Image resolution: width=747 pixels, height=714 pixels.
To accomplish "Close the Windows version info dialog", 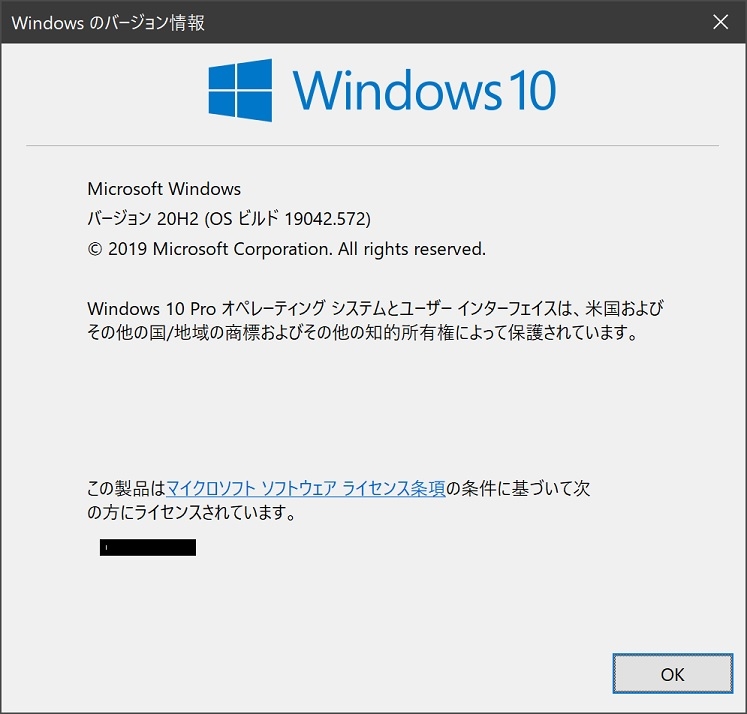I will [720, 21].
